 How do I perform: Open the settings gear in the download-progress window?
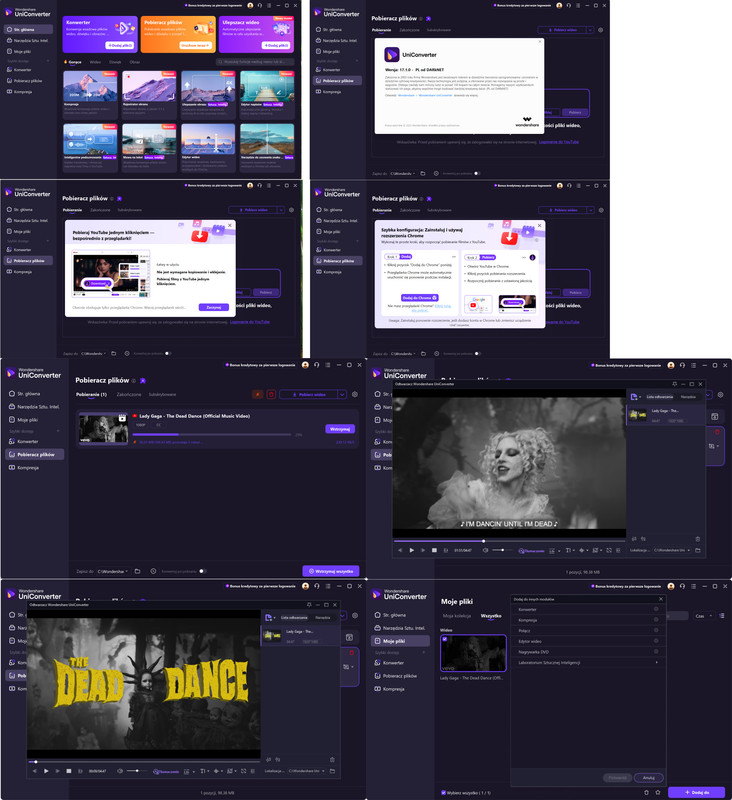tap(355, 394)
